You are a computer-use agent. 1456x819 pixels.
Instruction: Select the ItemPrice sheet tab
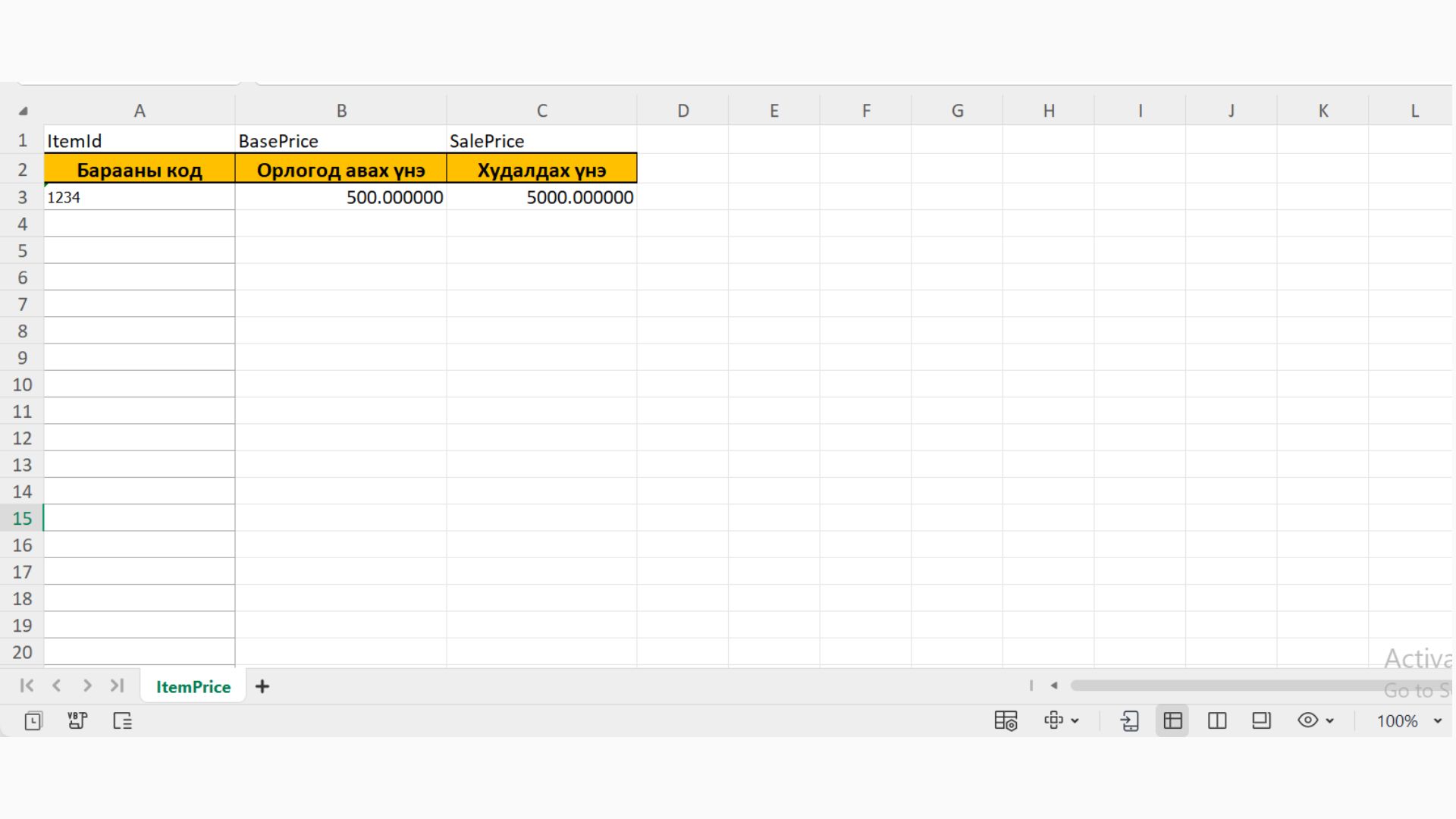click(193, 686)
